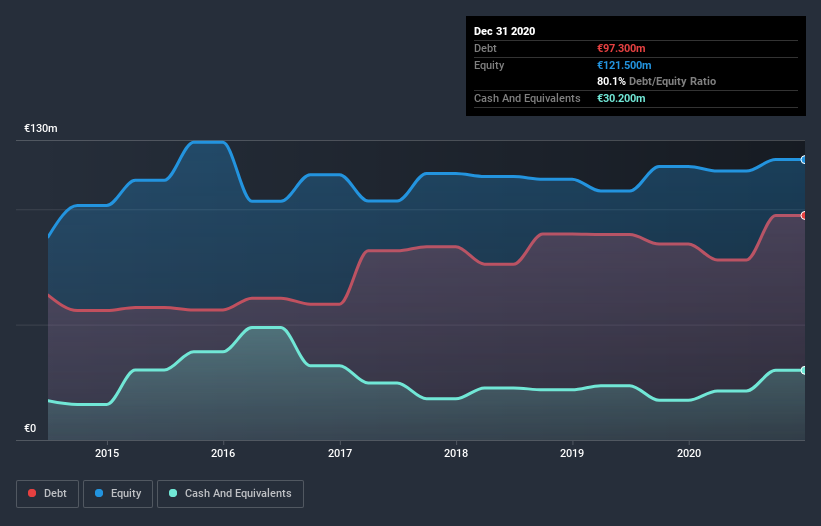Click the Debt data point at Dec 2020

point(804,215)
